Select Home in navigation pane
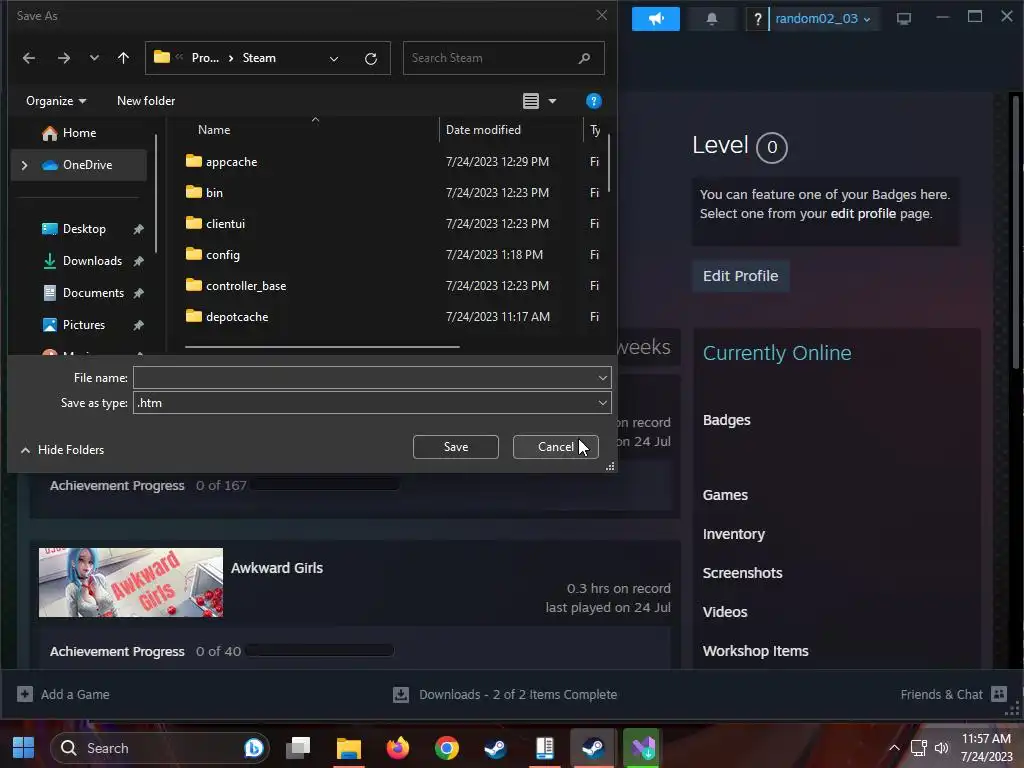 pyautogui.click(x=78, y=133)
